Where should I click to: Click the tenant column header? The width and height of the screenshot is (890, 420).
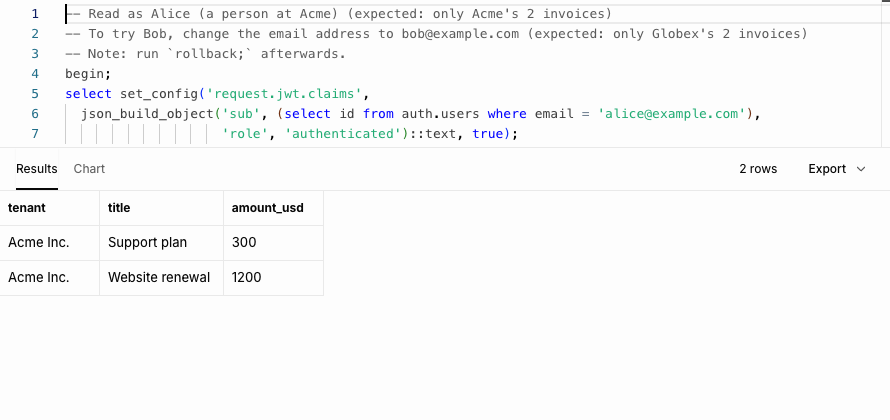pyautogui.click(x=50, y=208)
